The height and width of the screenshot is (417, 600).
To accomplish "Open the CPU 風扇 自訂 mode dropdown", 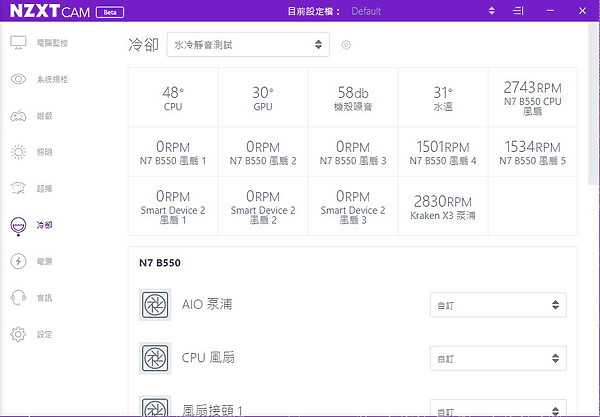I will [498, 358].
